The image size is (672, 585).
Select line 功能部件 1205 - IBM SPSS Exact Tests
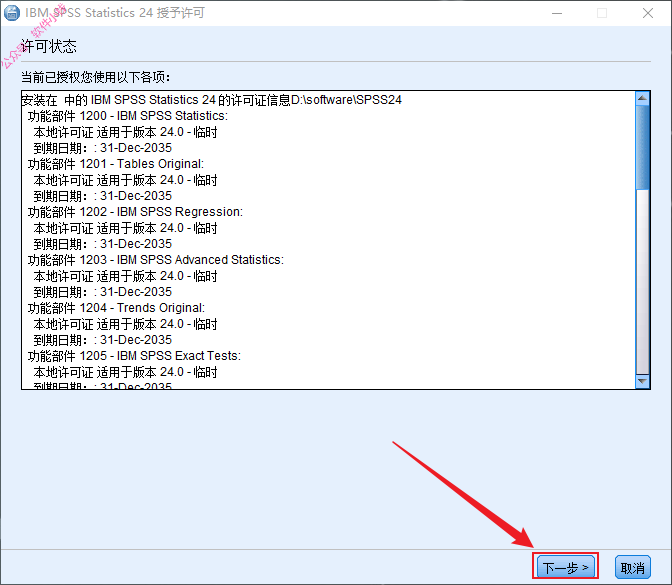[x=134, y=356]
